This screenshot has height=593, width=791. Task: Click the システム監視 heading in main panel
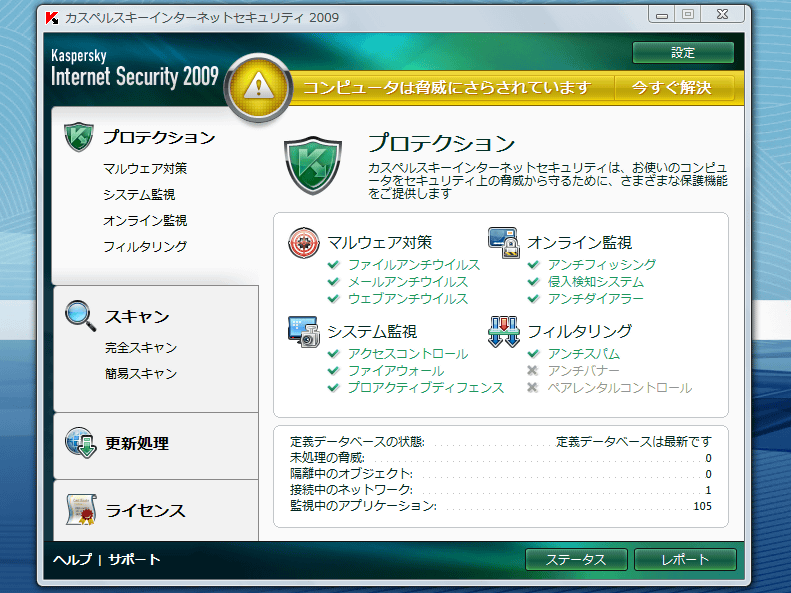coord(372,332)
